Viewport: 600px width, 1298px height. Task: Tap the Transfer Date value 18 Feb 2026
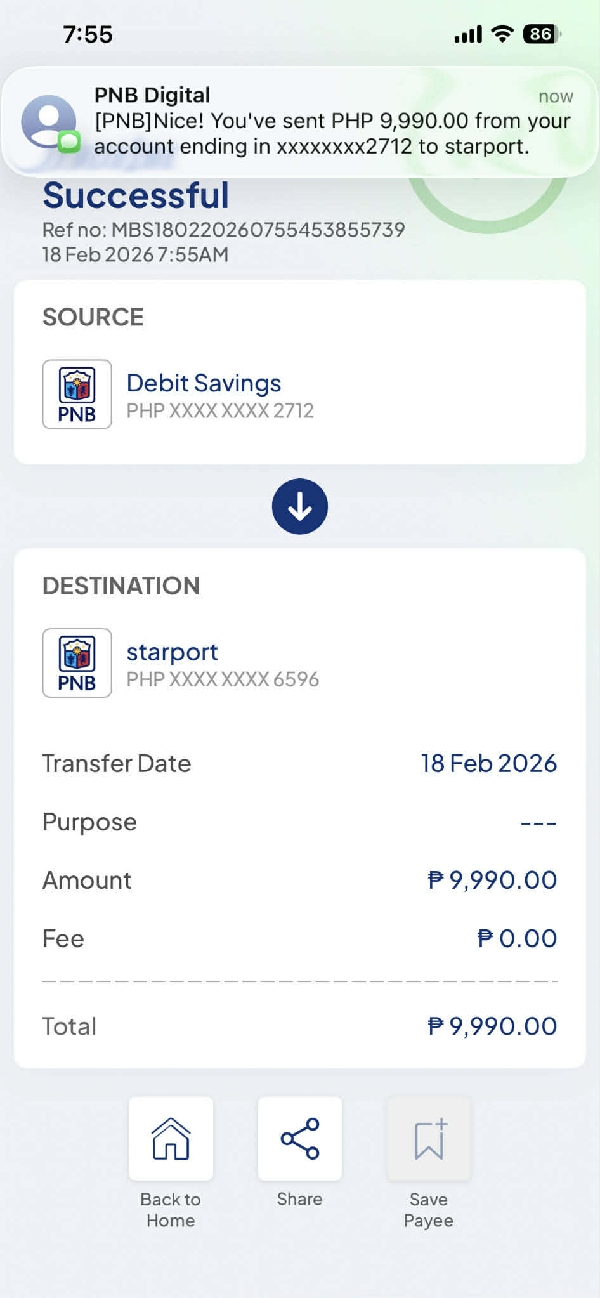[488, 764]
